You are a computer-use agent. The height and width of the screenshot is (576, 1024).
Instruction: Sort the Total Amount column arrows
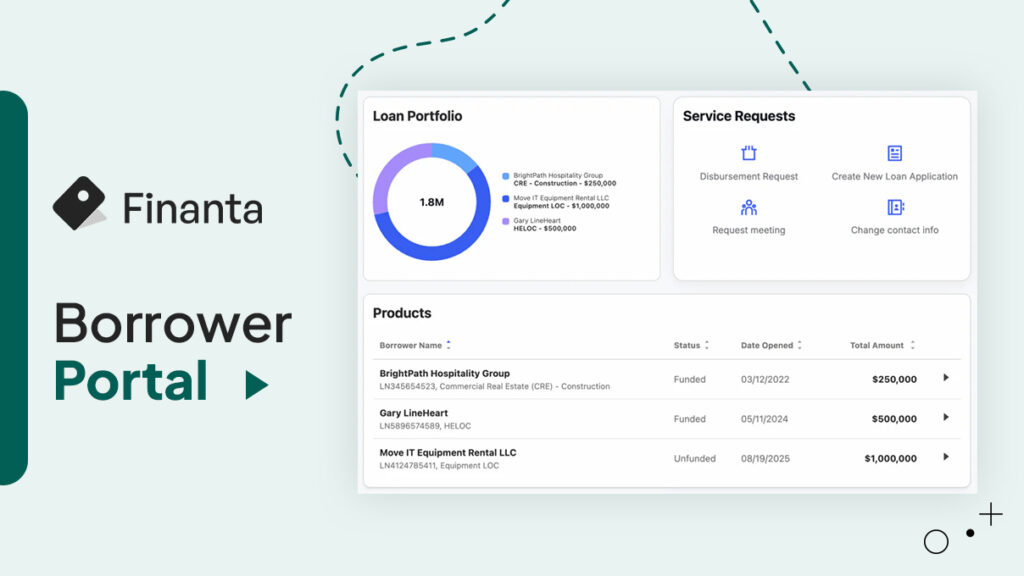point(912,345)
